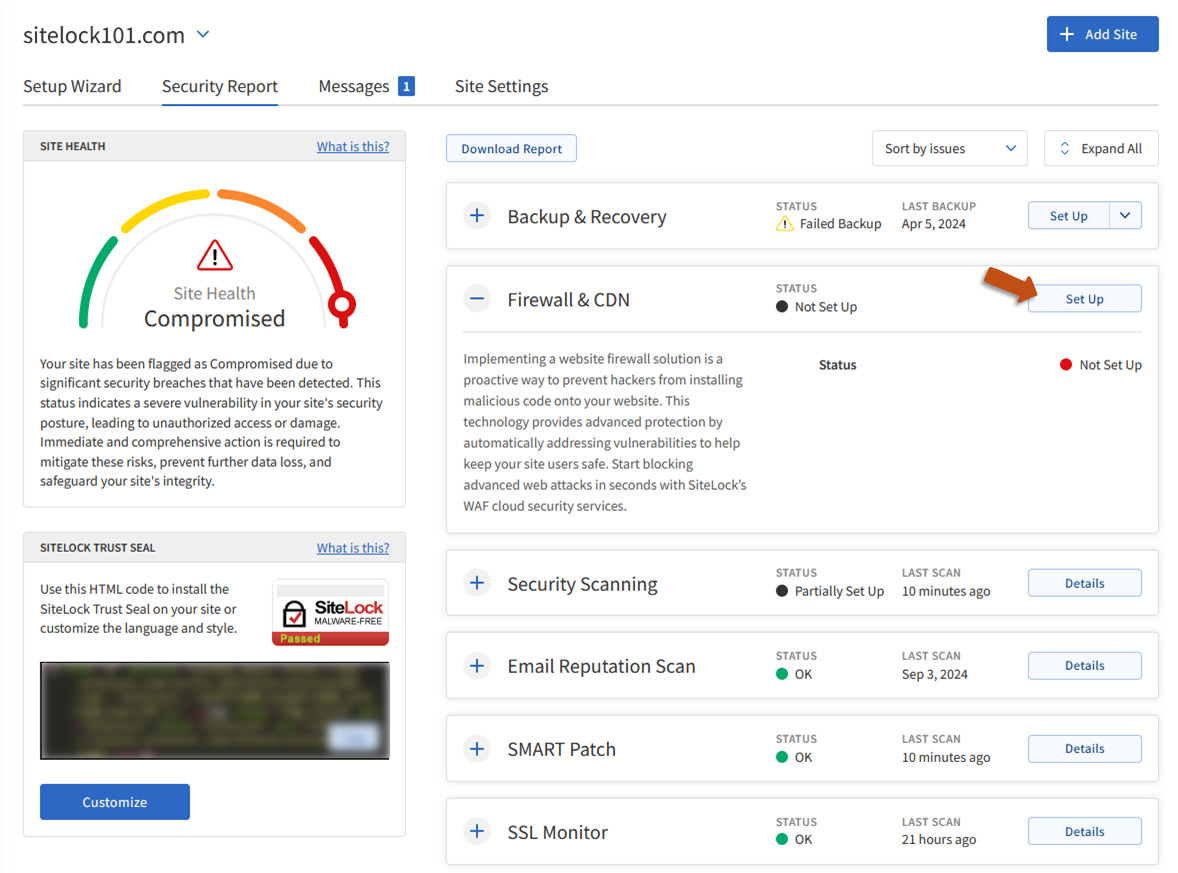This screenshot has height=873, width=1178.
Task: Open the sitelock101.com site selector dropdown
Action: point(203,35)
